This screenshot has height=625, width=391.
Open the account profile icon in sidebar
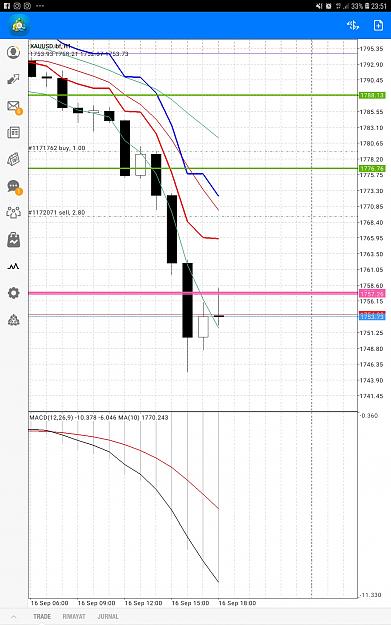pos(14,52)
